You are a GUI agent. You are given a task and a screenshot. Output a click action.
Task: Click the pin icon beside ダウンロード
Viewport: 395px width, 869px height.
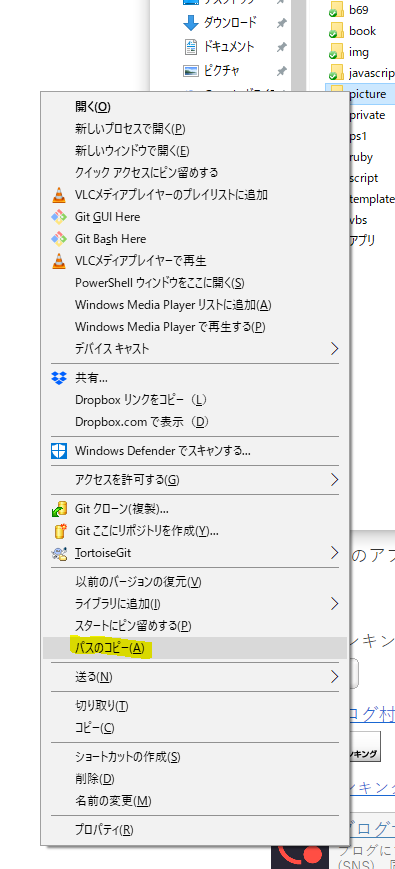[281, 23]
